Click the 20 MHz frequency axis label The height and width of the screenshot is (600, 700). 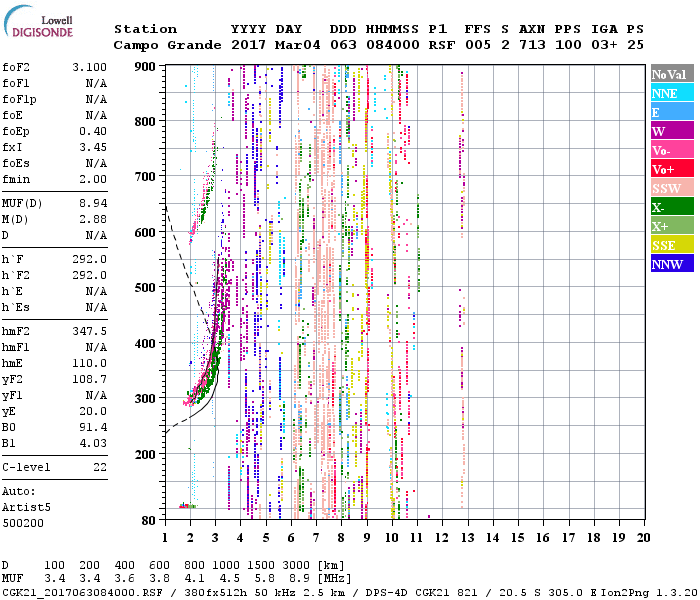644,538
